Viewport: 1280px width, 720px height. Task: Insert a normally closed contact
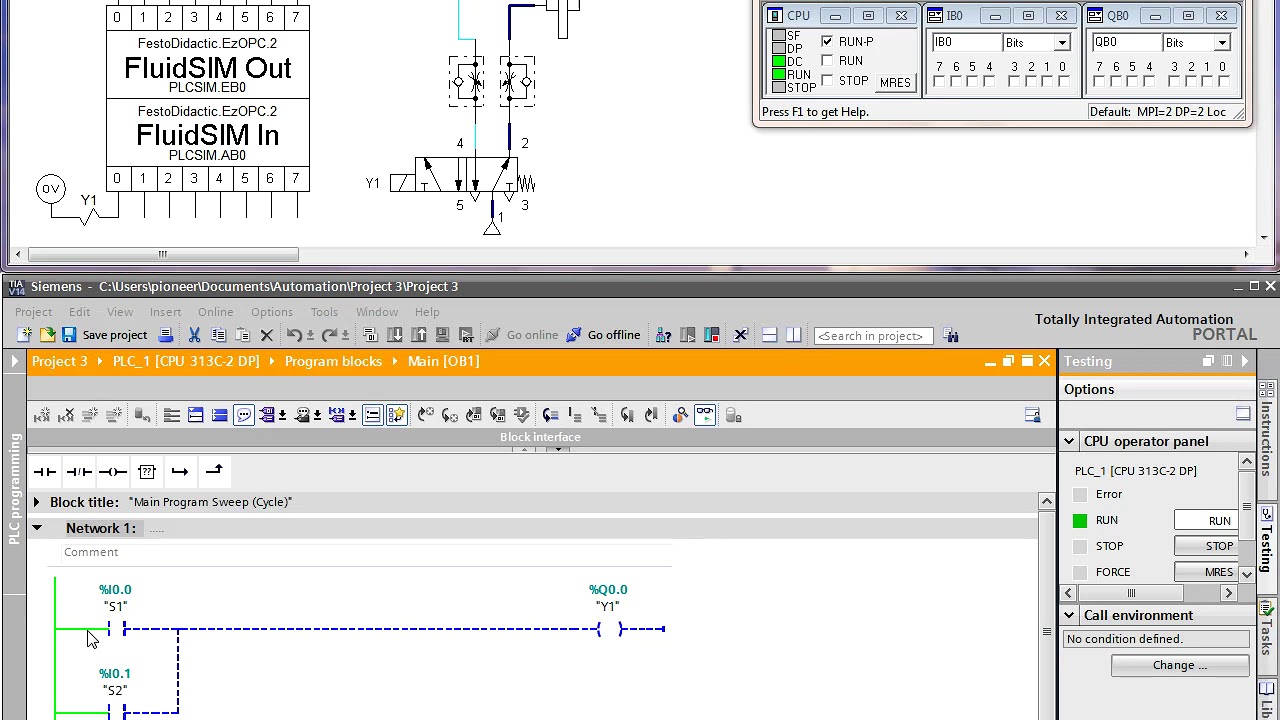79,472
